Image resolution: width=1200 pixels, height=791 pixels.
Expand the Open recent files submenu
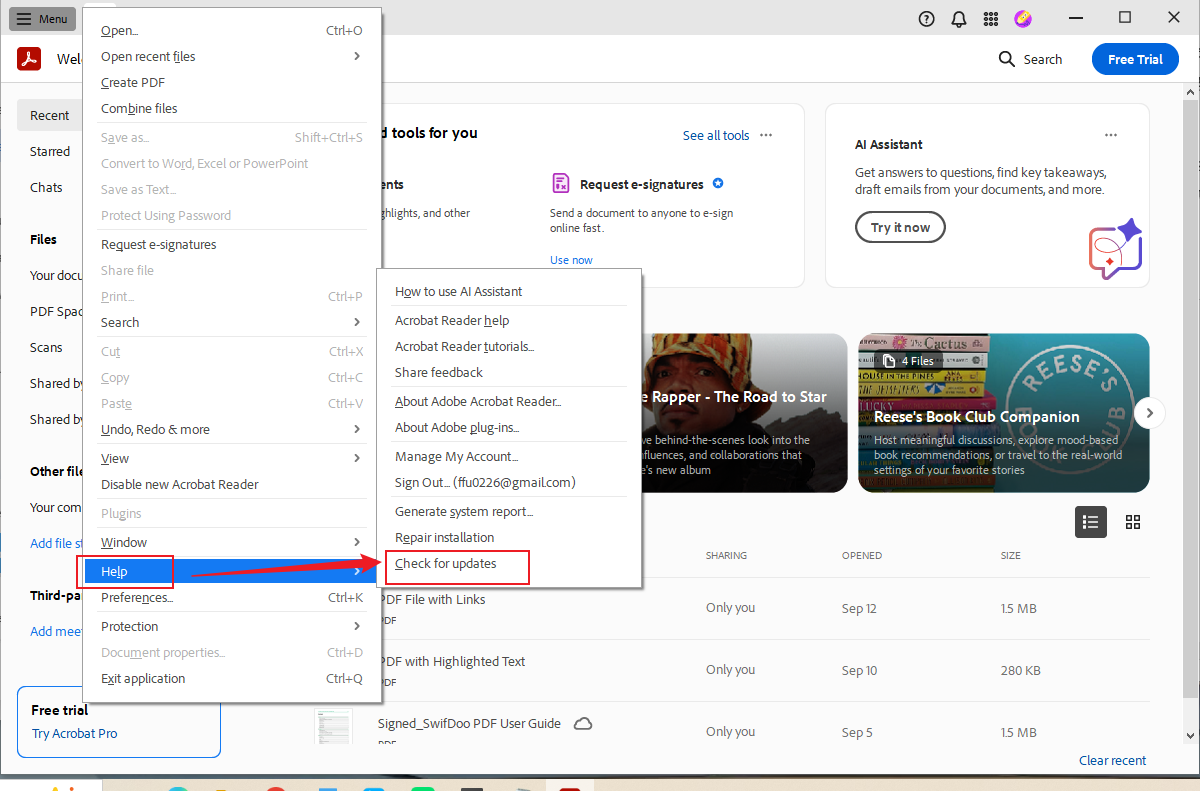click(148, 56)
